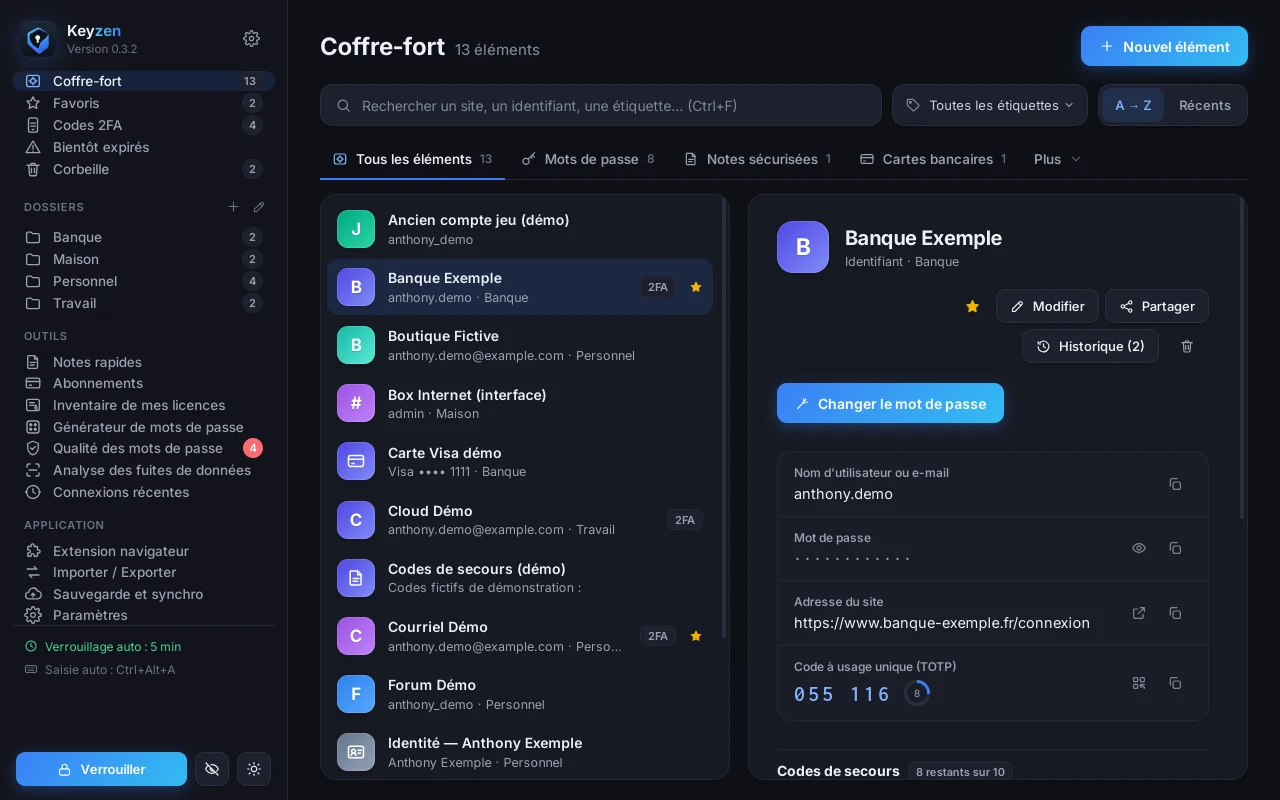Focus the search field

601,105
